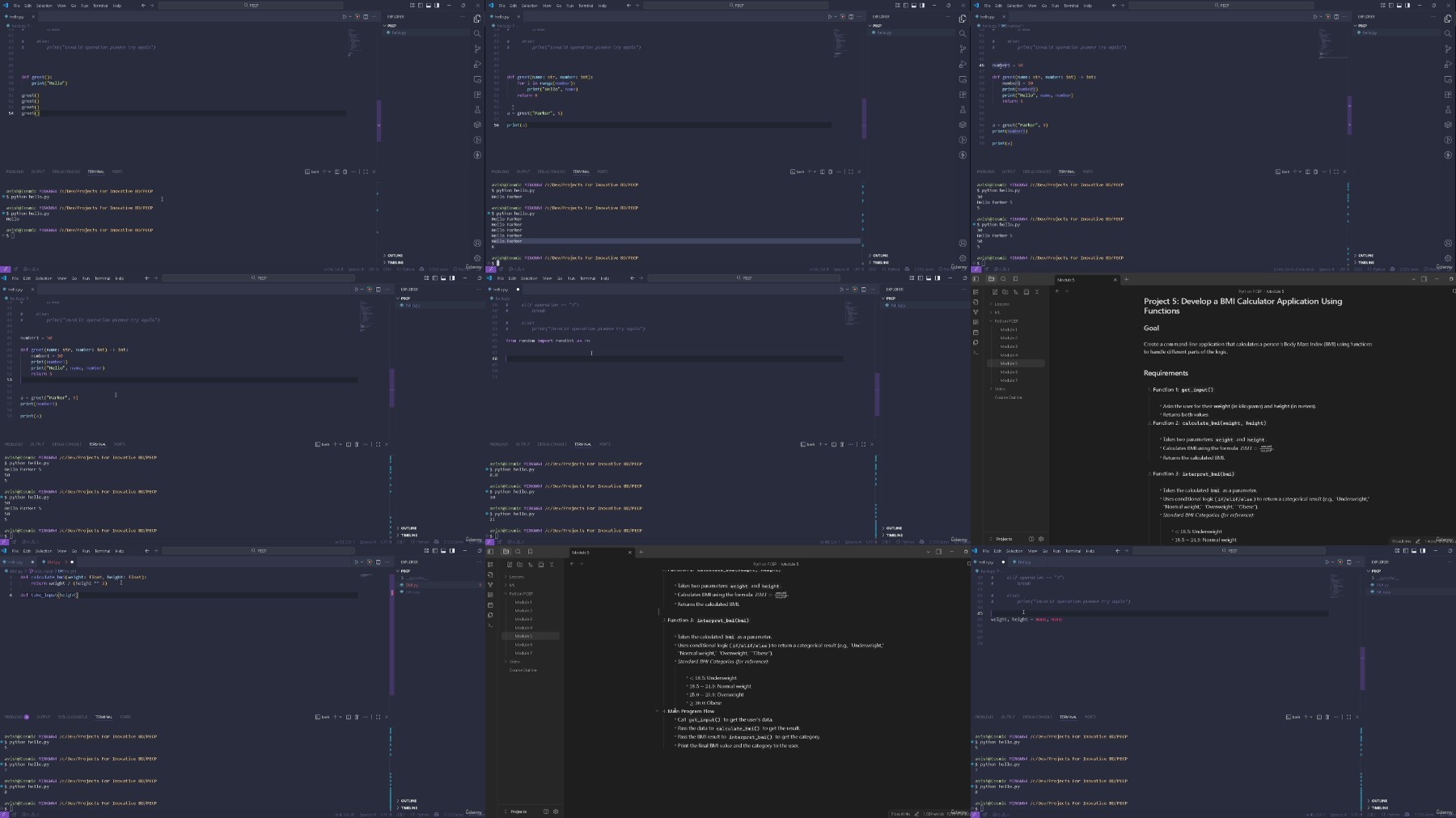Fold the Main Program Flow list item
Image resolution: width=1456 pixels, height=818 pixels.
click(x=657, y=711)
